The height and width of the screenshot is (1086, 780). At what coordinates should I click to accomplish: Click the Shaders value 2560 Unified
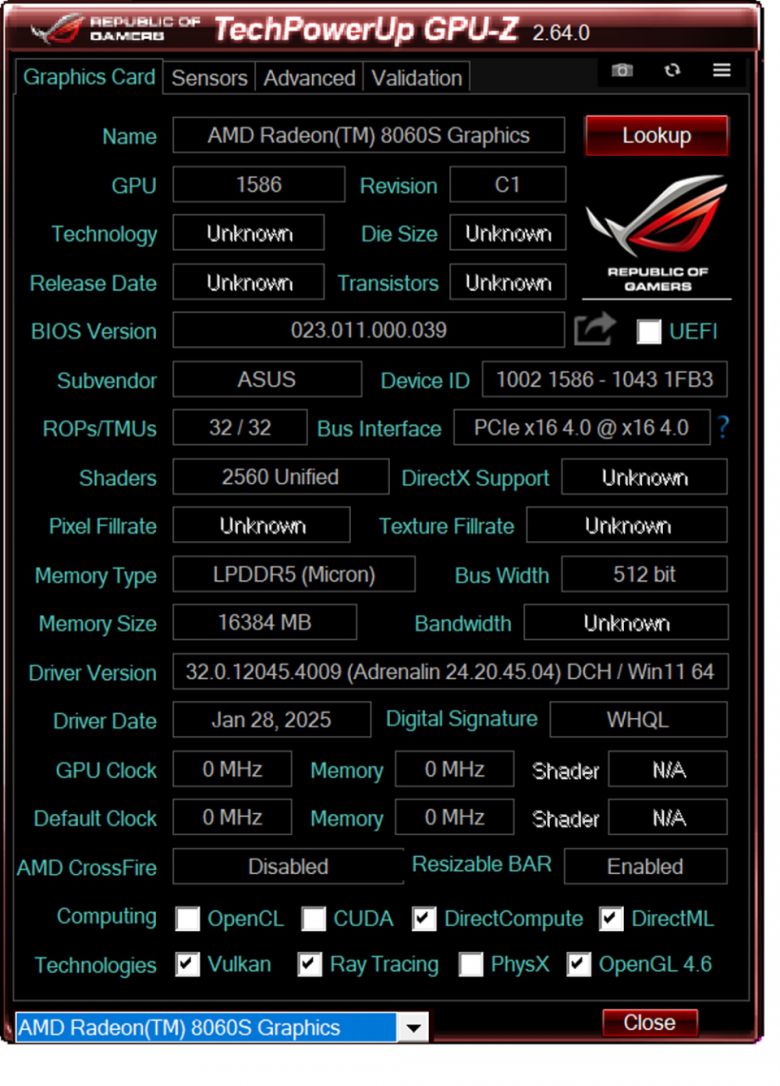pos(281,477)
